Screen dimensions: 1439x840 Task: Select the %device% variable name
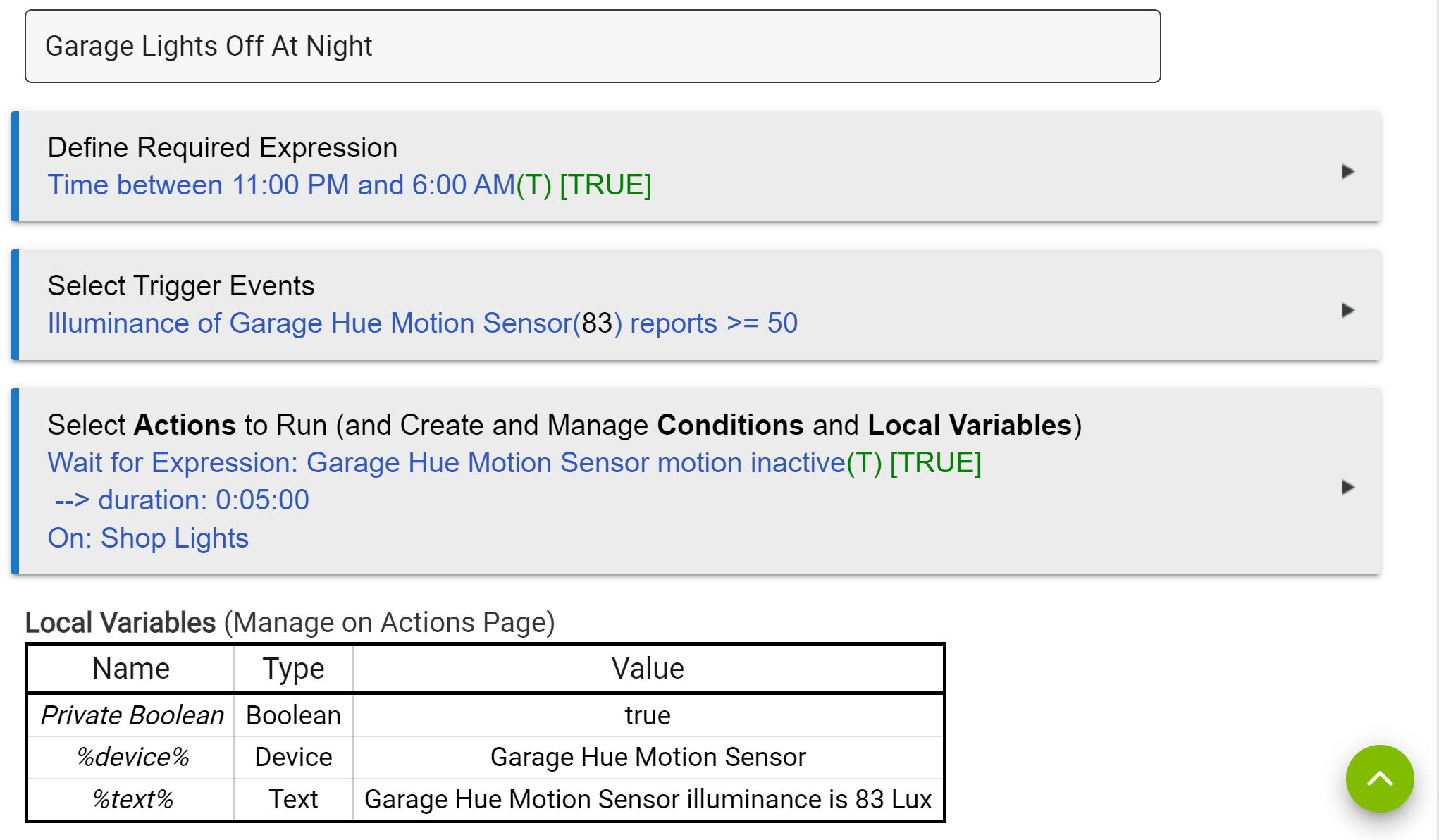point(132,758)
